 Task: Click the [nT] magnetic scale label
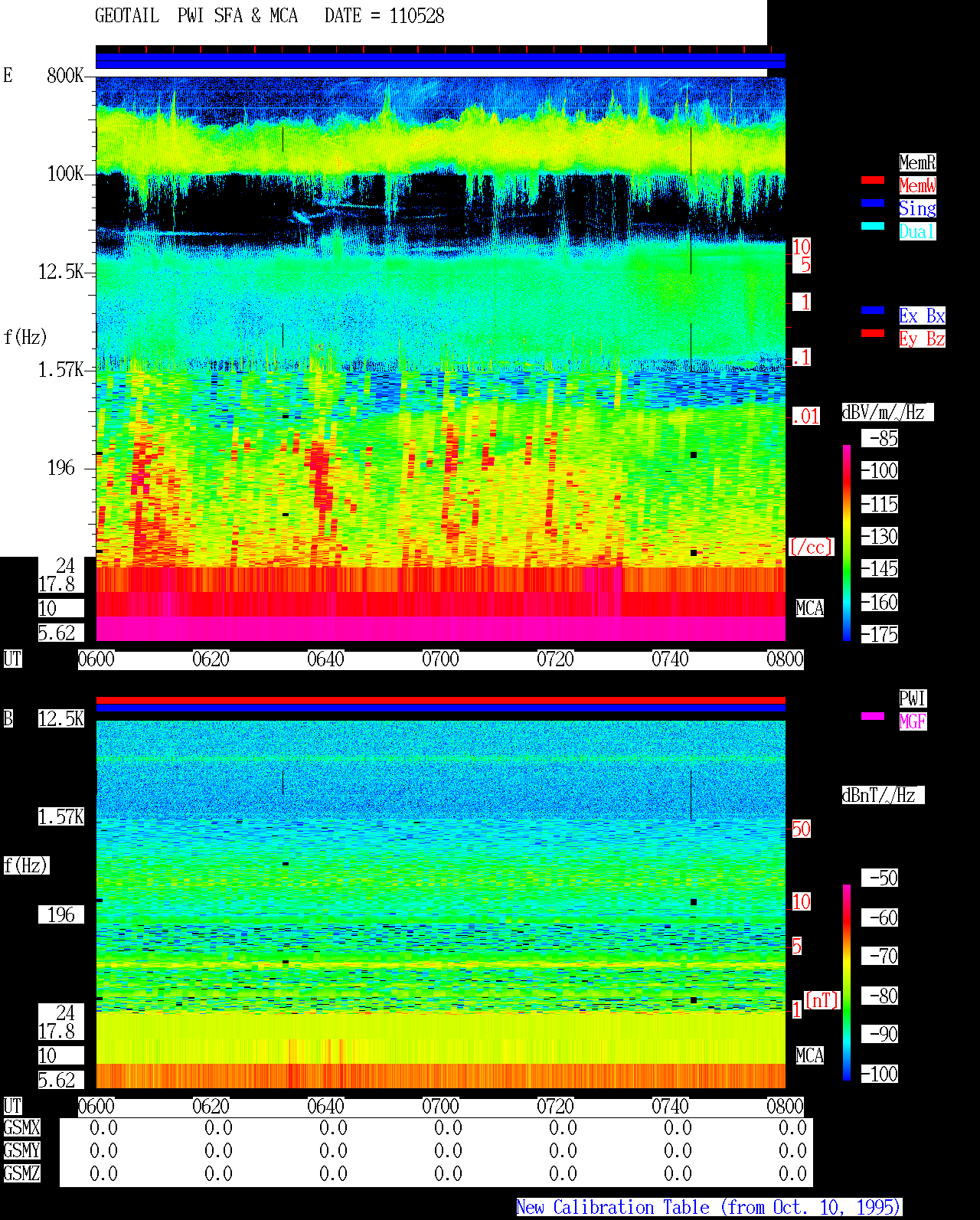click(x=822, y=1000)
